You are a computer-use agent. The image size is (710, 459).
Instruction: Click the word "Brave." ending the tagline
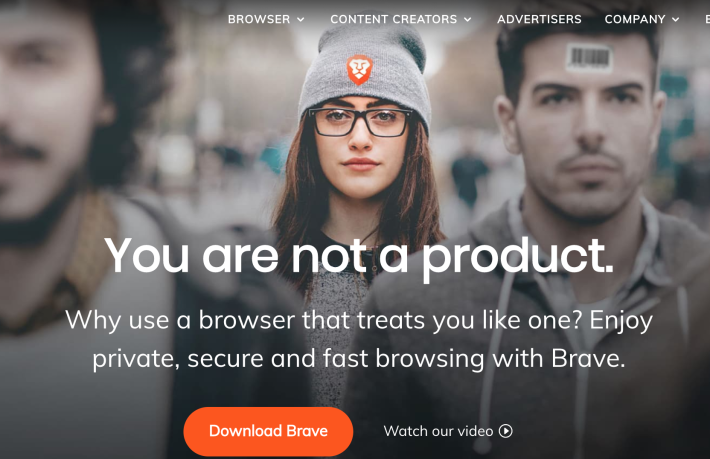[x=588, y=359]
